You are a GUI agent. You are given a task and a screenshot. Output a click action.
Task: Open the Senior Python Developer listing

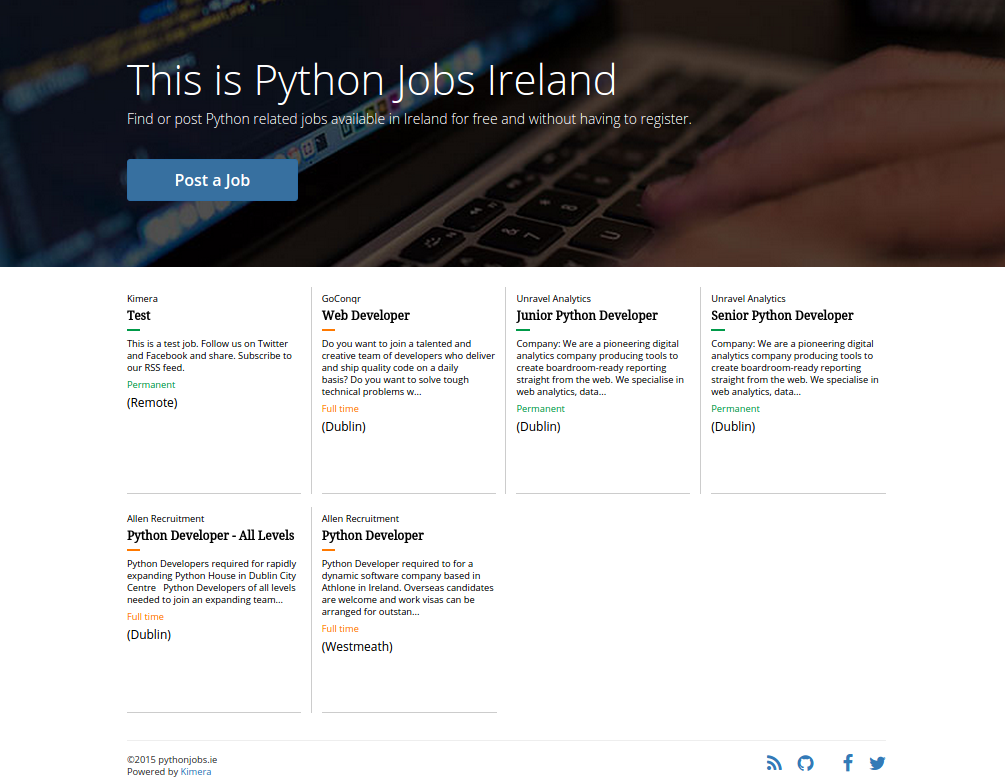pyautogui.click(x=782, y=315)
